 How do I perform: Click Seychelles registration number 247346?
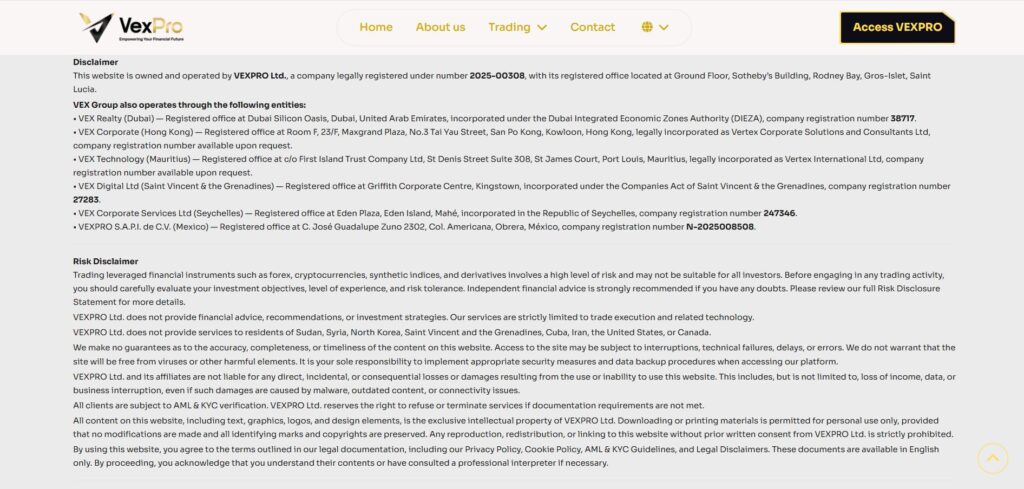click(x=779, y=213)
